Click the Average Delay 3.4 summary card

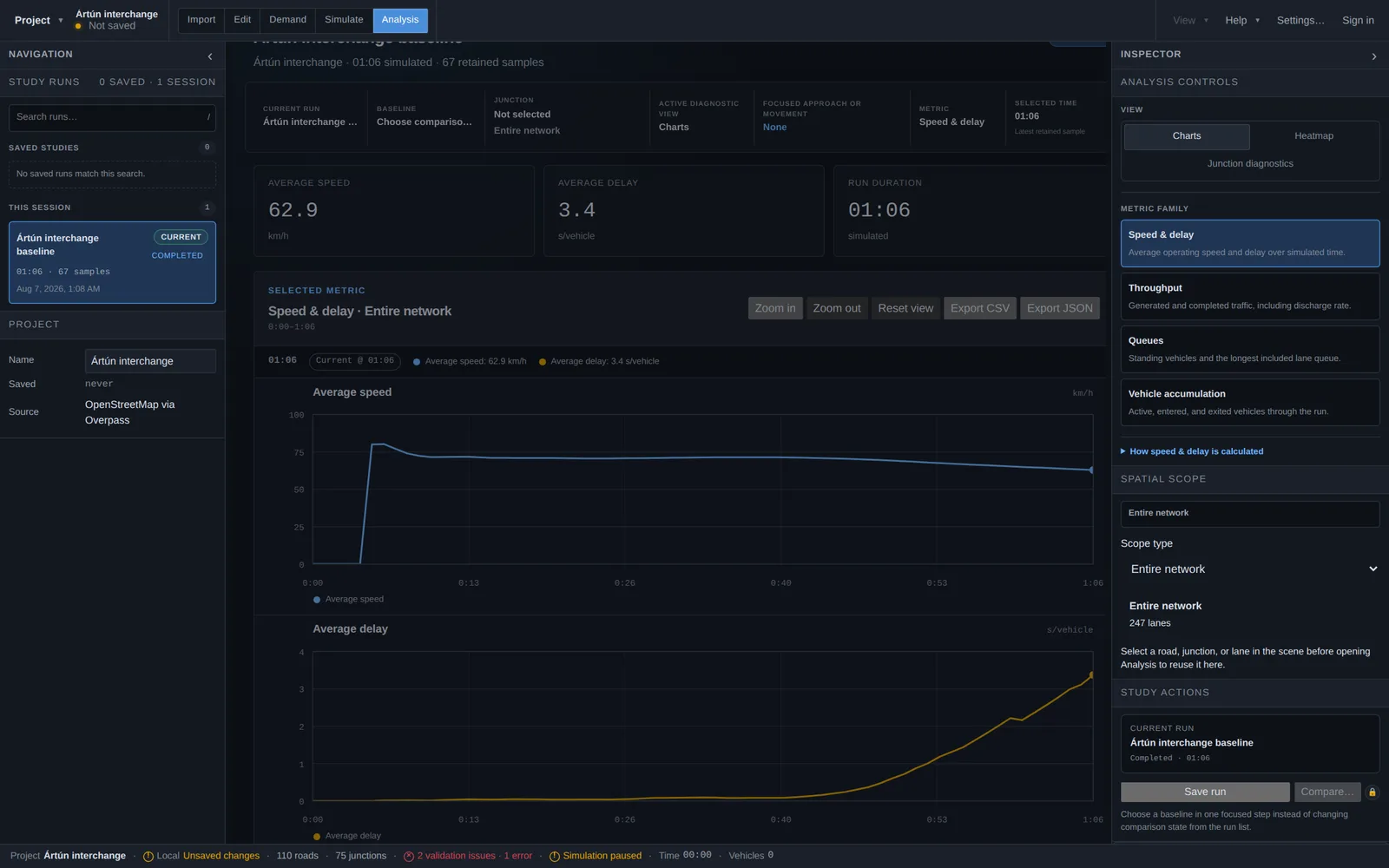(684, 211)
